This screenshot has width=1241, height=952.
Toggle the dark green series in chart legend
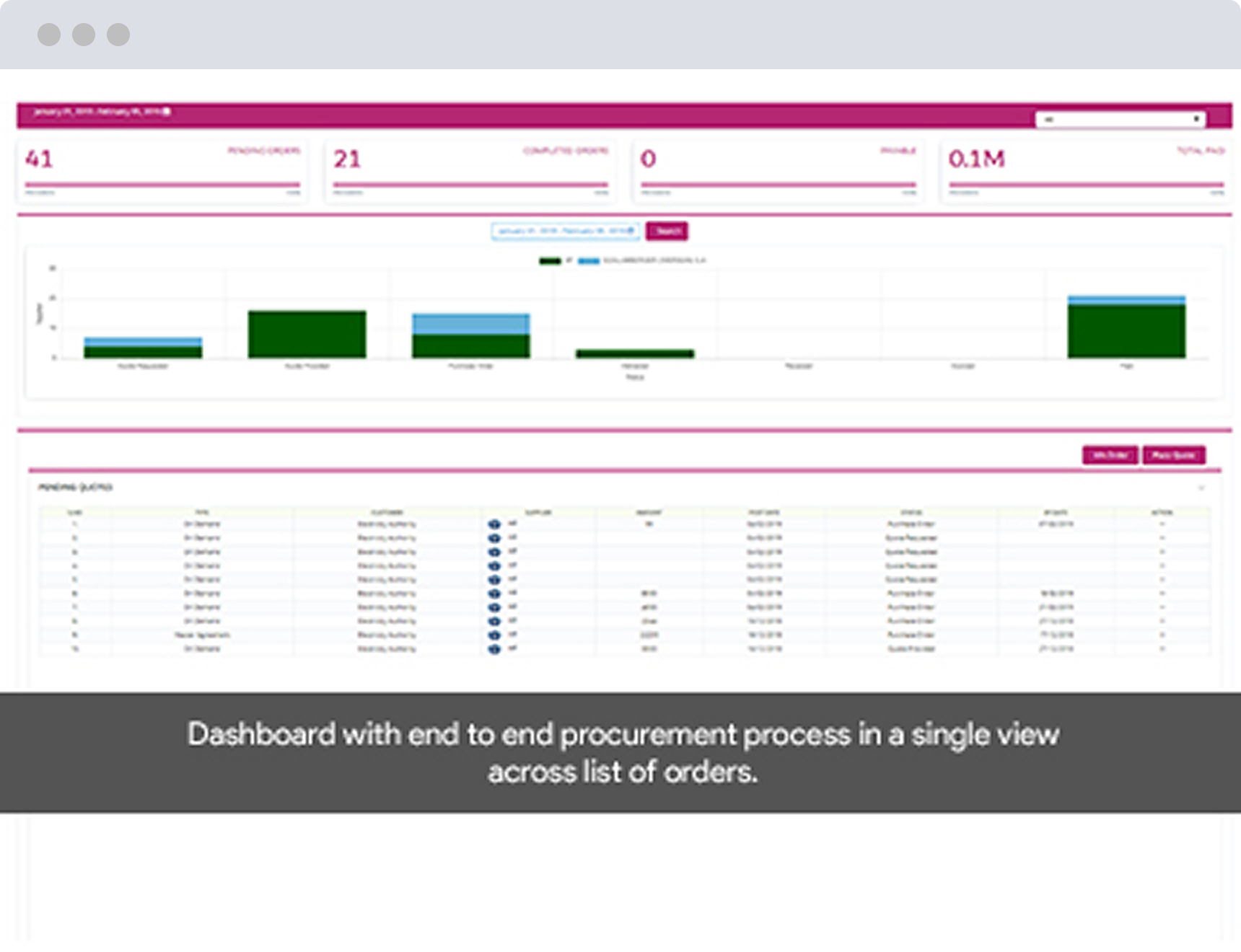[550, 260]
